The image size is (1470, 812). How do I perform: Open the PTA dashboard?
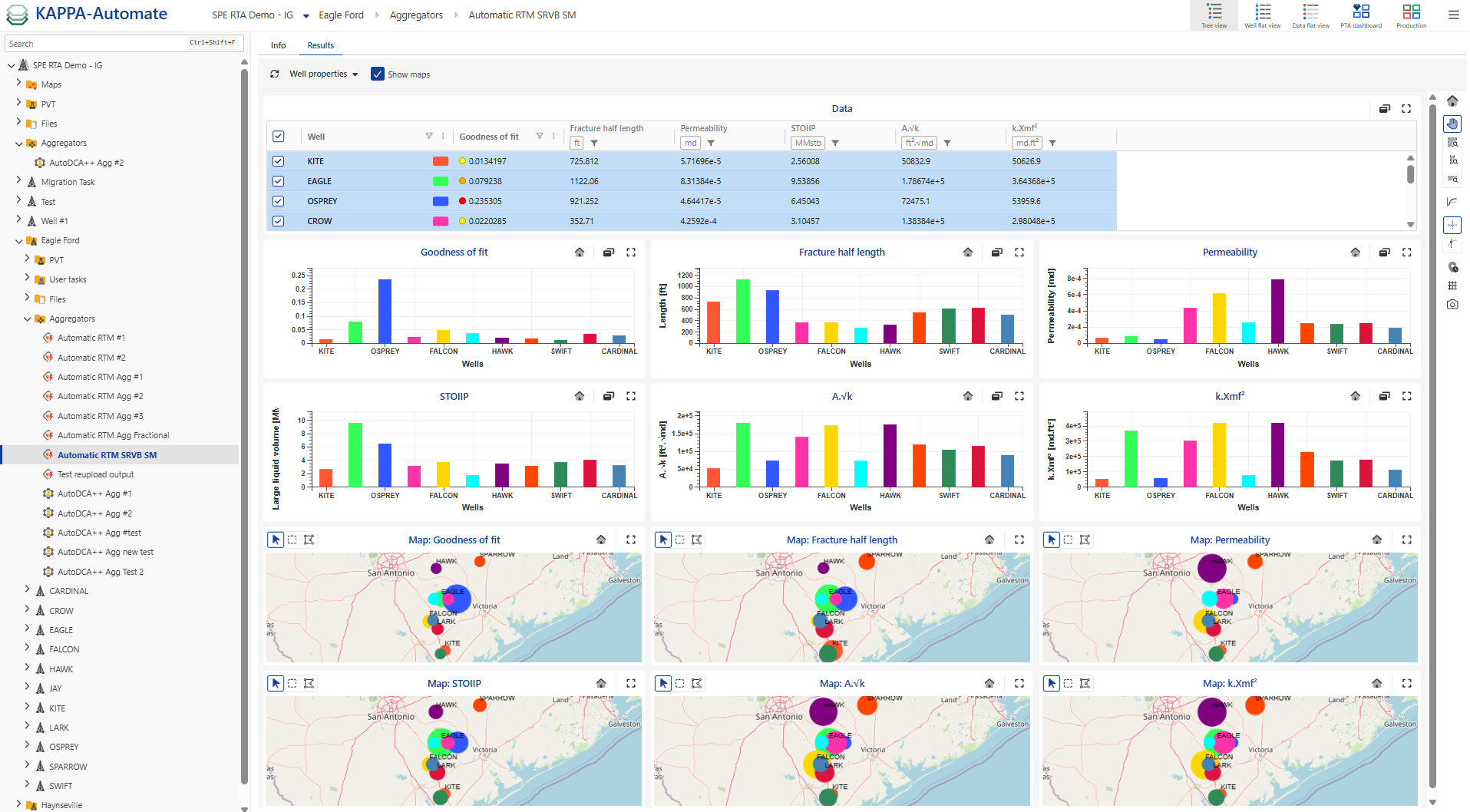(1361, 15)
